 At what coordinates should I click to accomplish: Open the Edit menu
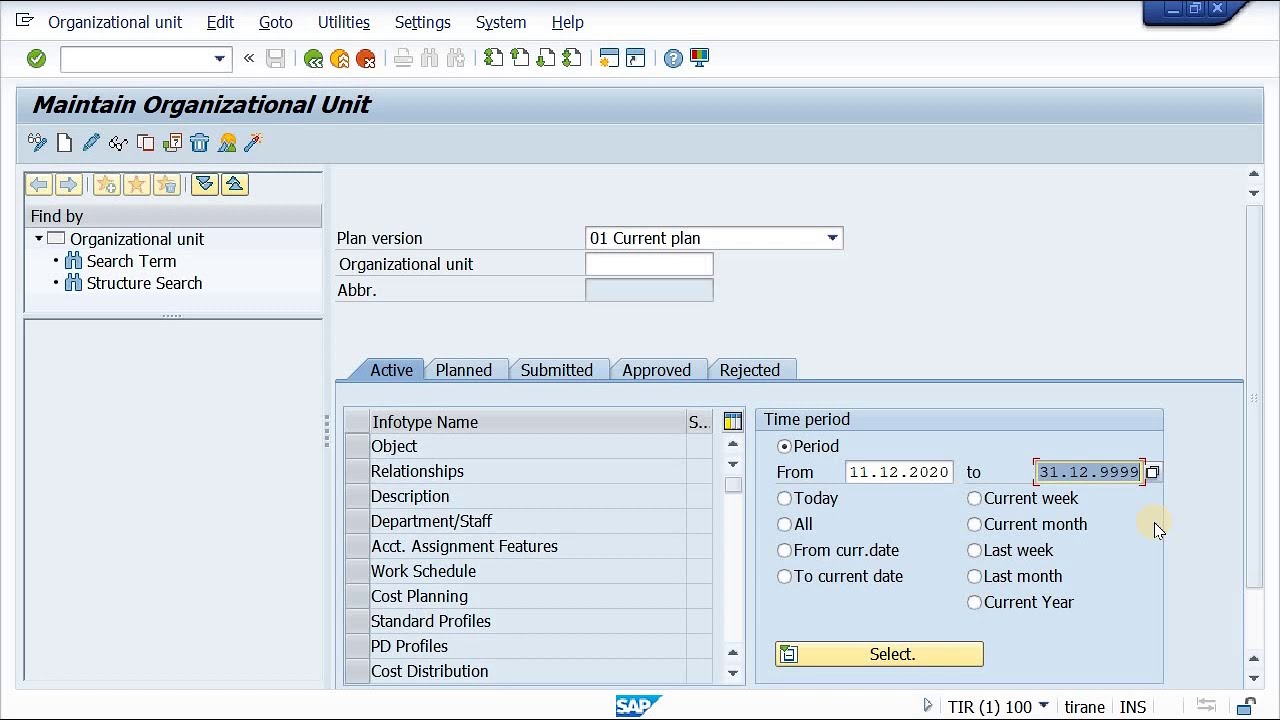coord(220,22)
